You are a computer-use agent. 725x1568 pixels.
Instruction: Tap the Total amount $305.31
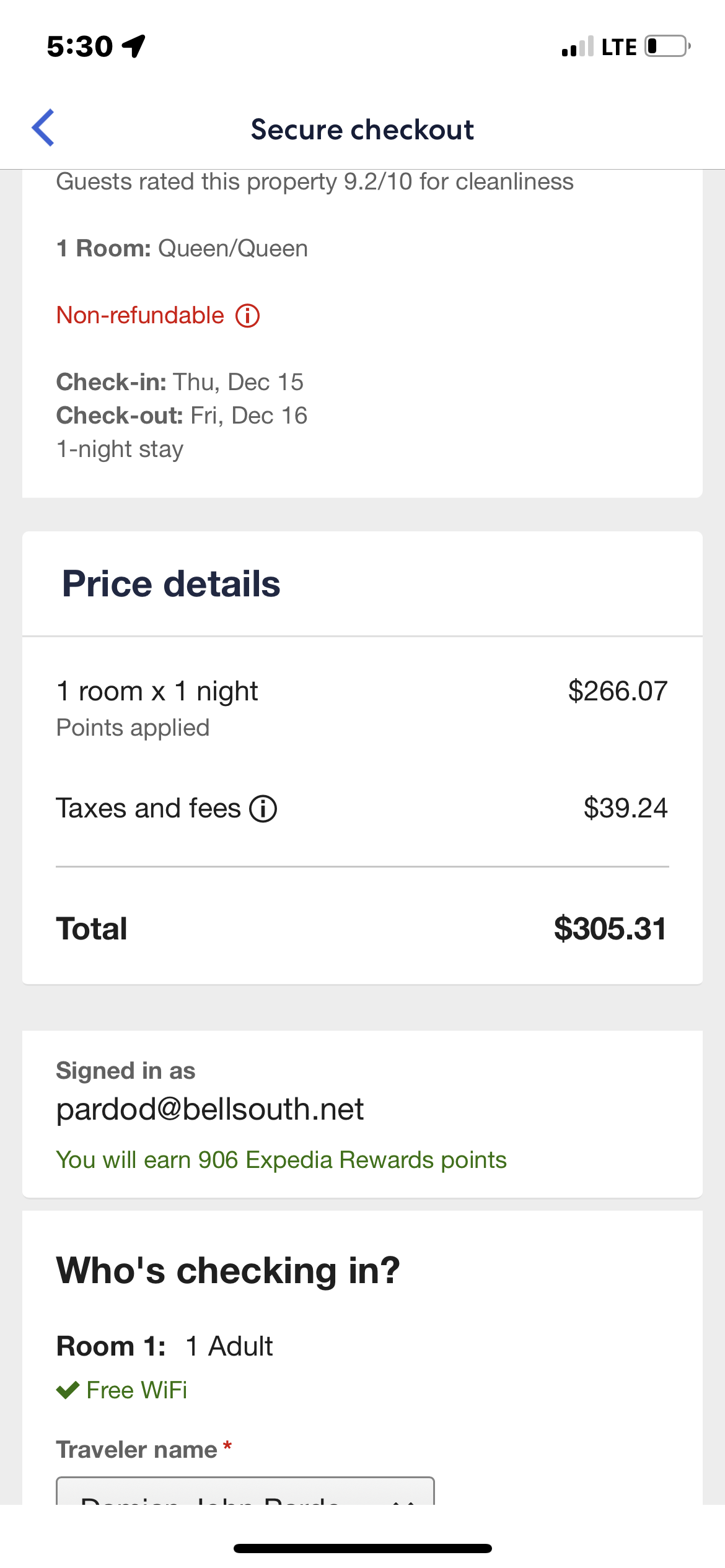coord(610,929)
